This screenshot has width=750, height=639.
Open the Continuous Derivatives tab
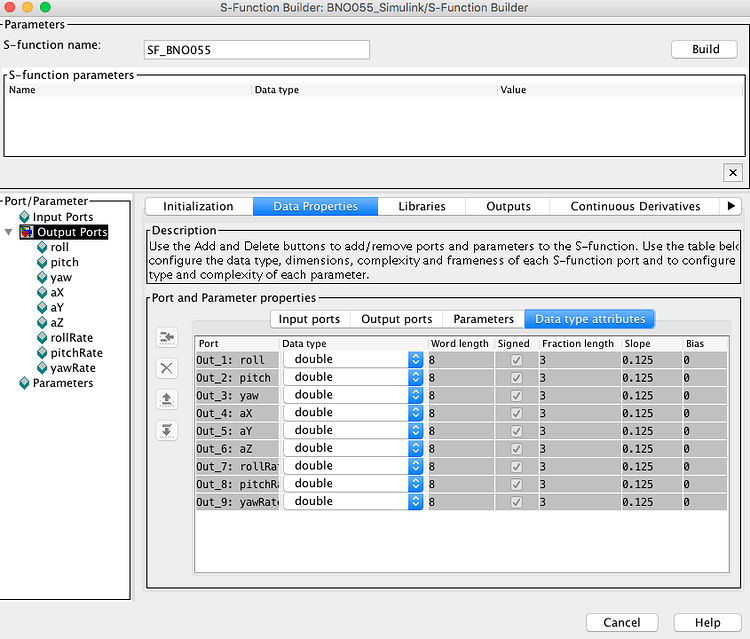point(635,206)
